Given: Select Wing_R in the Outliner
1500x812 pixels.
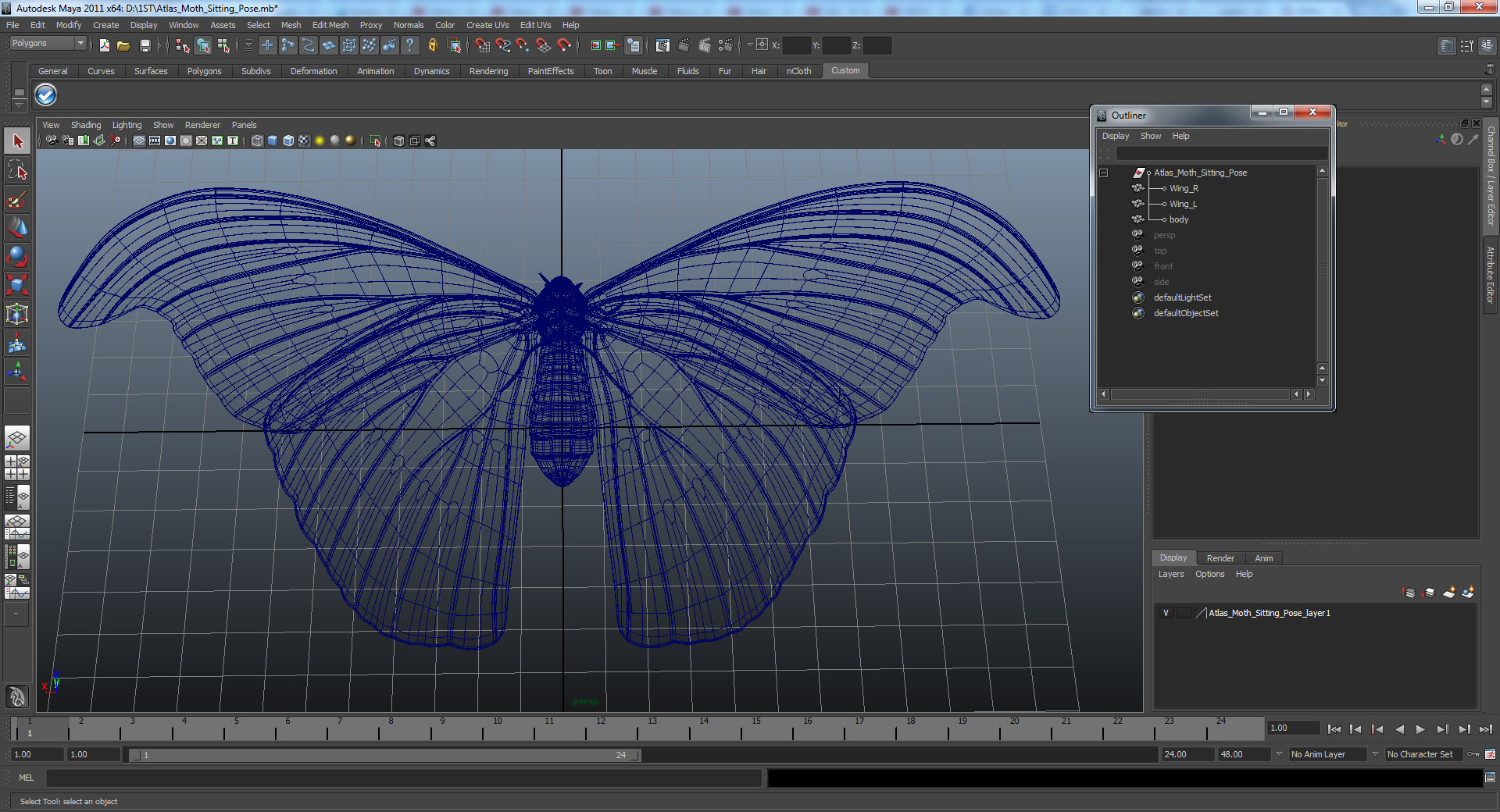Looking at the screenshot, I should [1184, 188].
